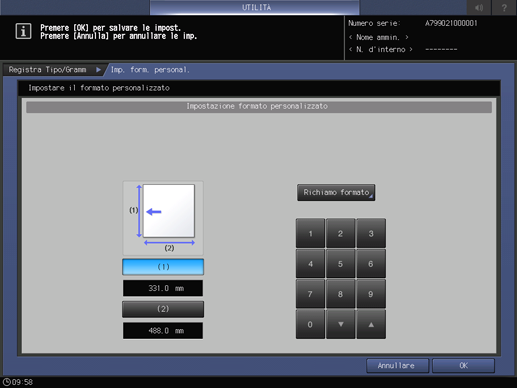Tap keypad digit 1
Viewport: 517px width, 388px height.
click(310, 233)
